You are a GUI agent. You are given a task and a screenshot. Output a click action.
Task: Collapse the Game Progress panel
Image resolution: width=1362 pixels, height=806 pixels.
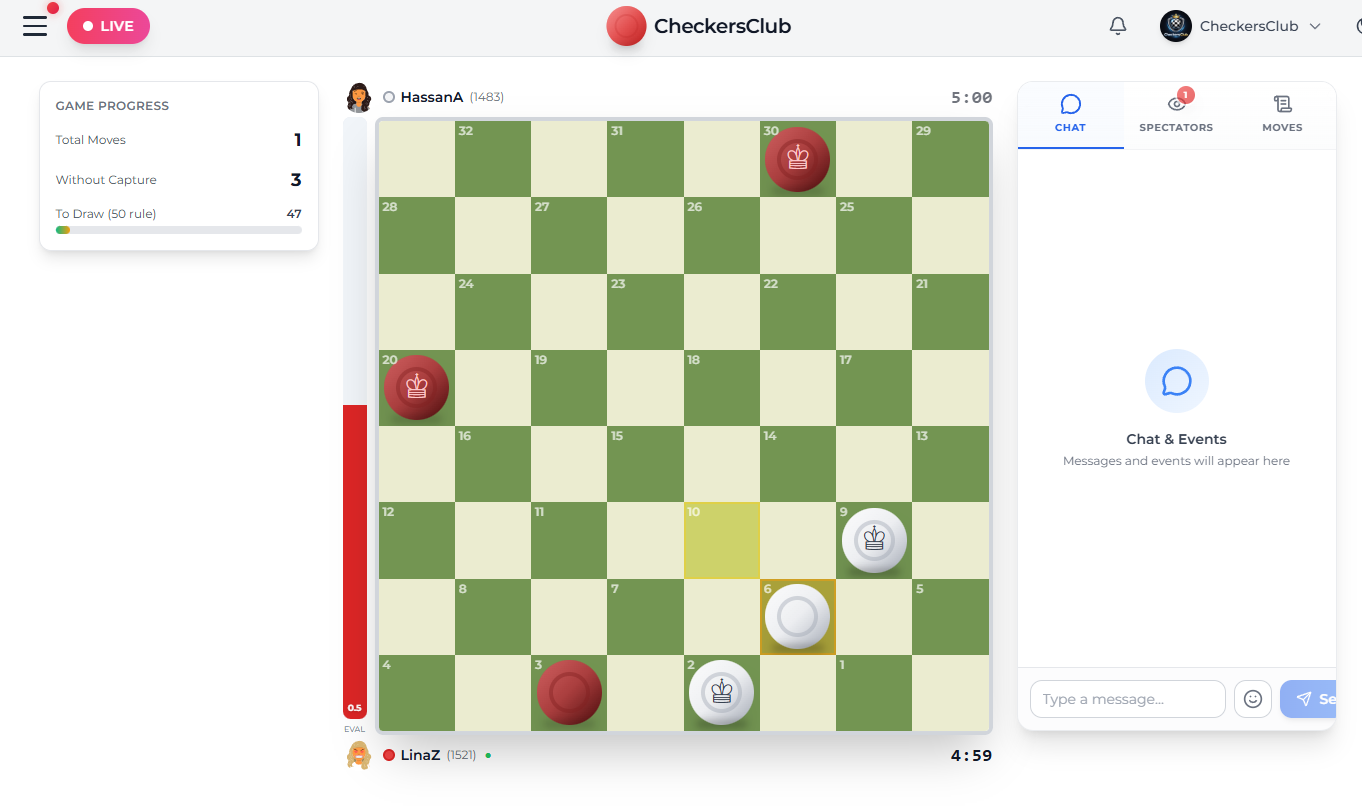pyautogui.click(x=112, y=105)
